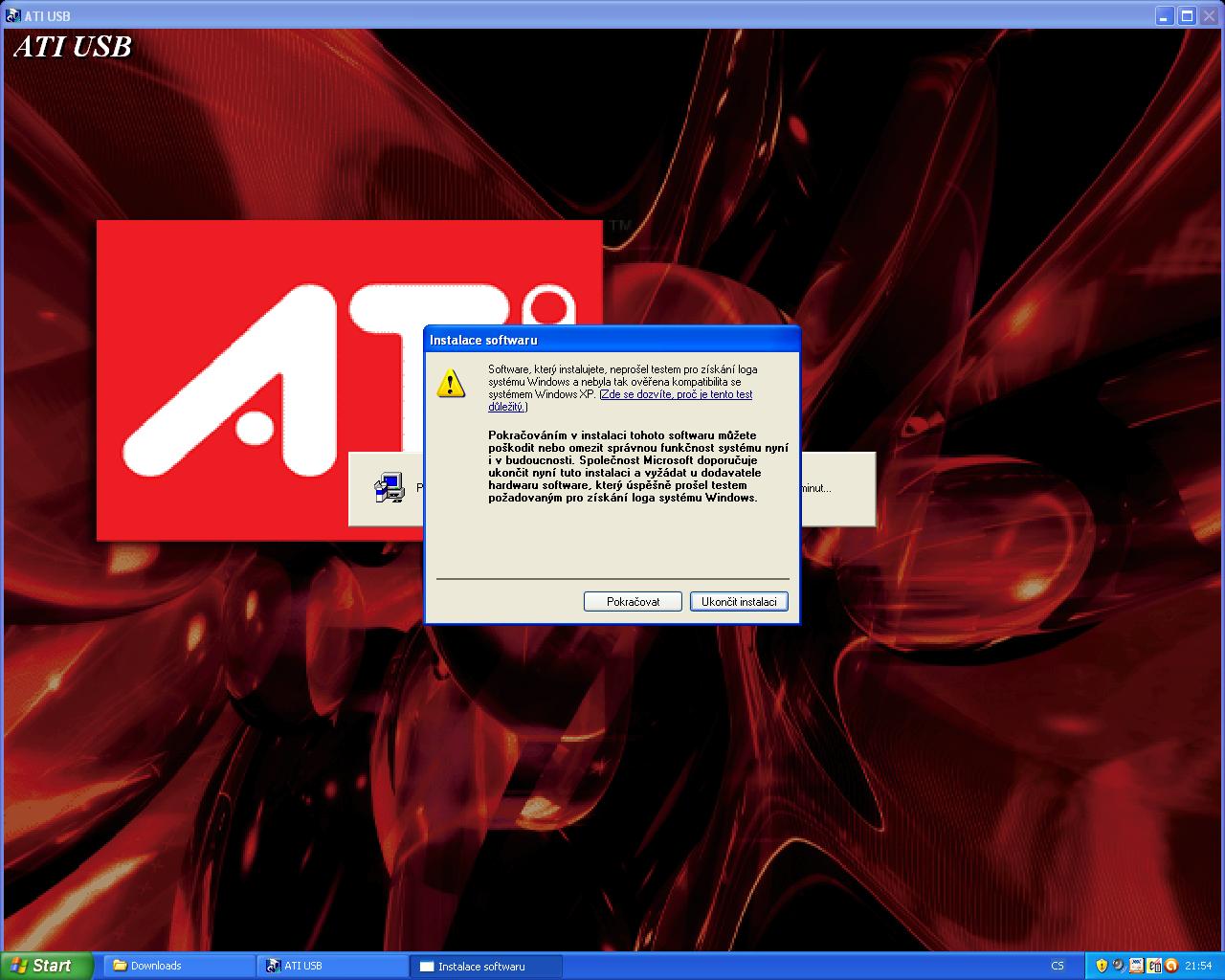Close the ATI USB window

tap(1210, 15)
